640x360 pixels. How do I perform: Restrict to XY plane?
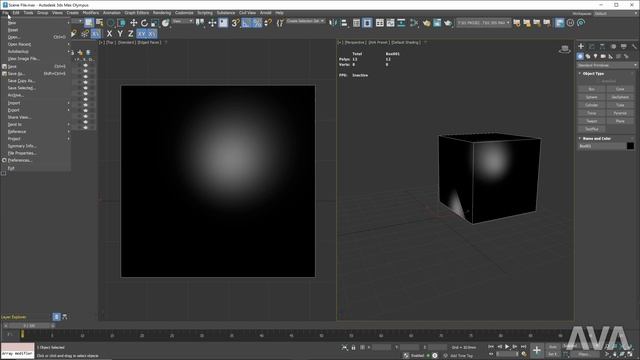tap(142, 34)
